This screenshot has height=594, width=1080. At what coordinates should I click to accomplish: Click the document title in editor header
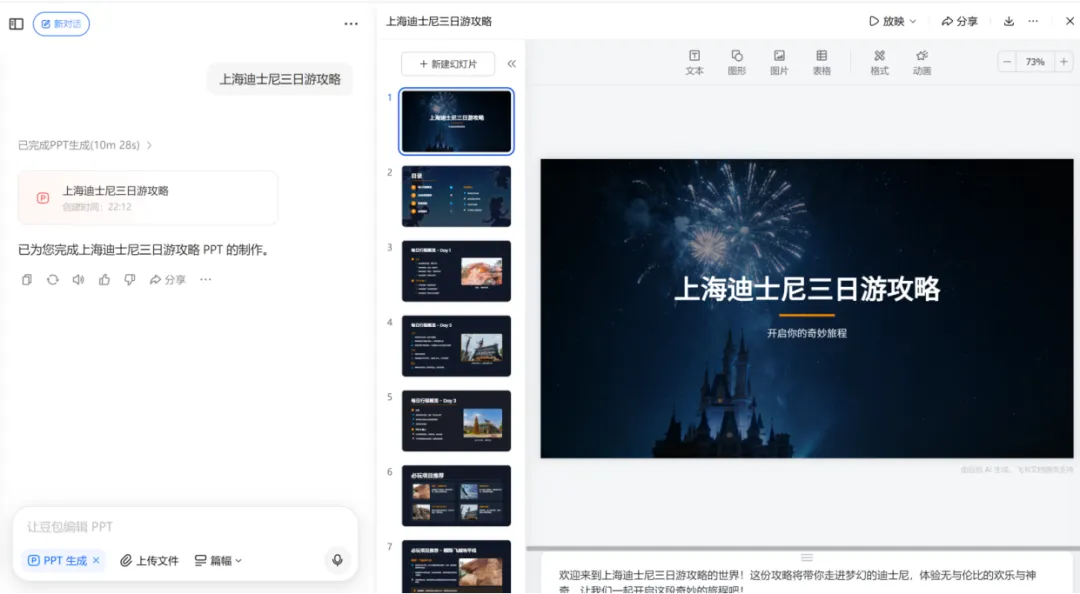[x=439, y=21]
